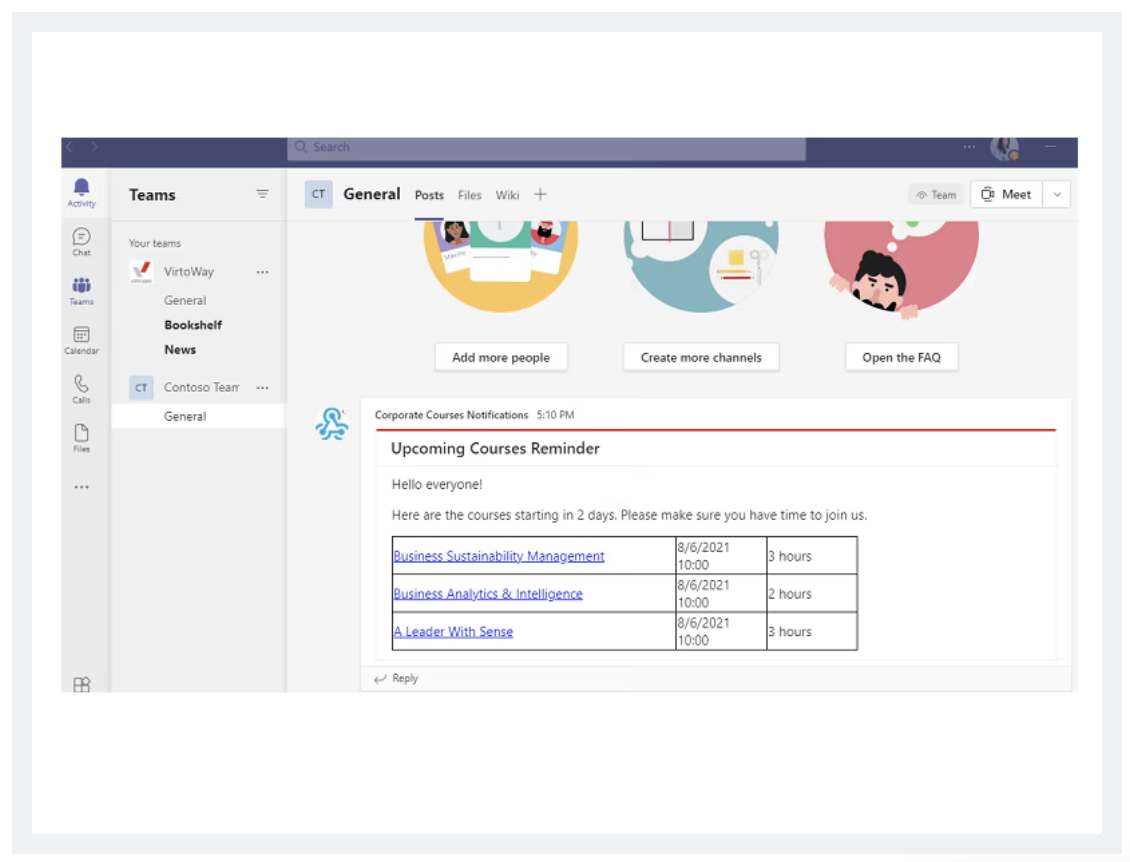1130x862 pixels.
Task: Open Business Sustainability Management link
Action: tap(499, 556)
